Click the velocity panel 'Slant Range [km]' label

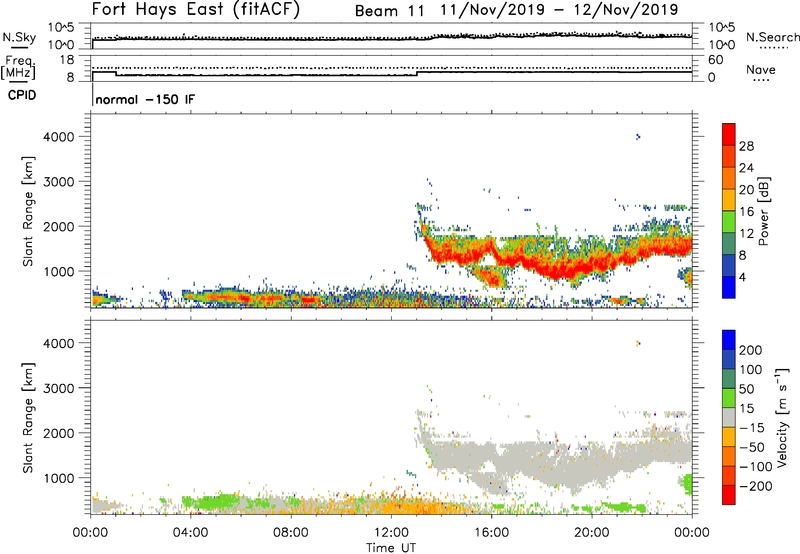pos(28,417)
